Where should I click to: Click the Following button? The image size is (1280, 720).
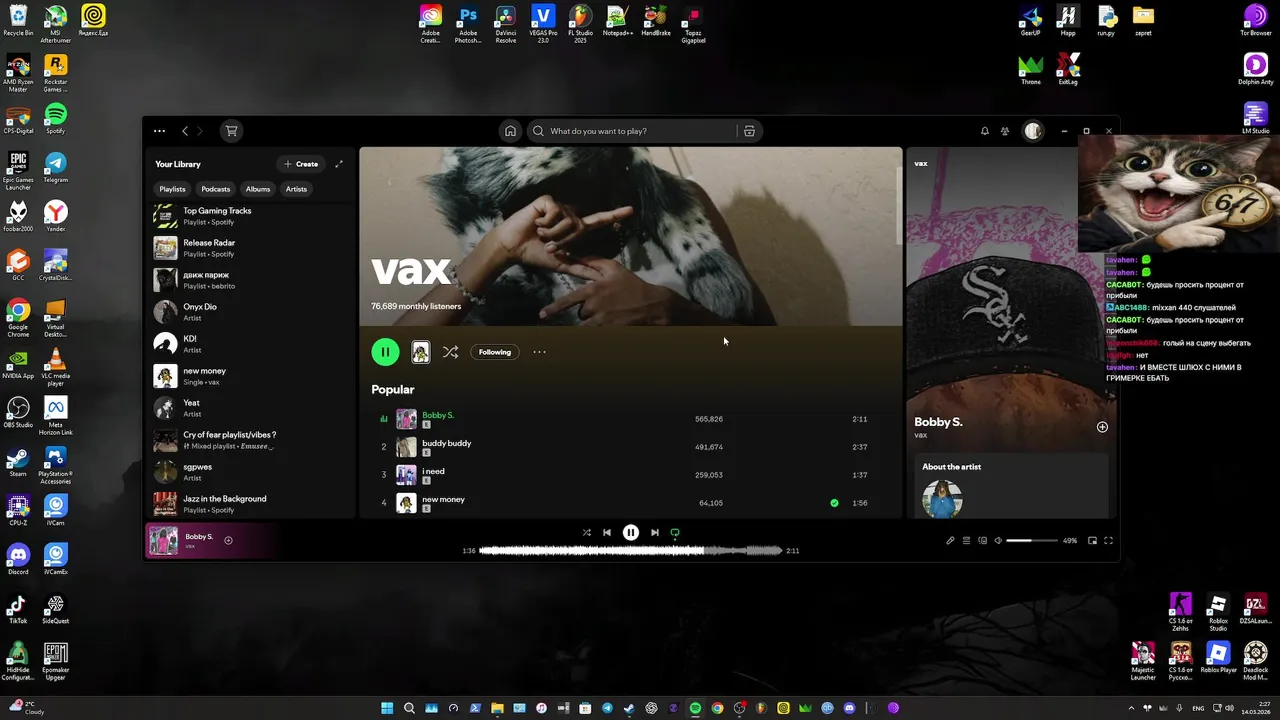click(494, 352)
